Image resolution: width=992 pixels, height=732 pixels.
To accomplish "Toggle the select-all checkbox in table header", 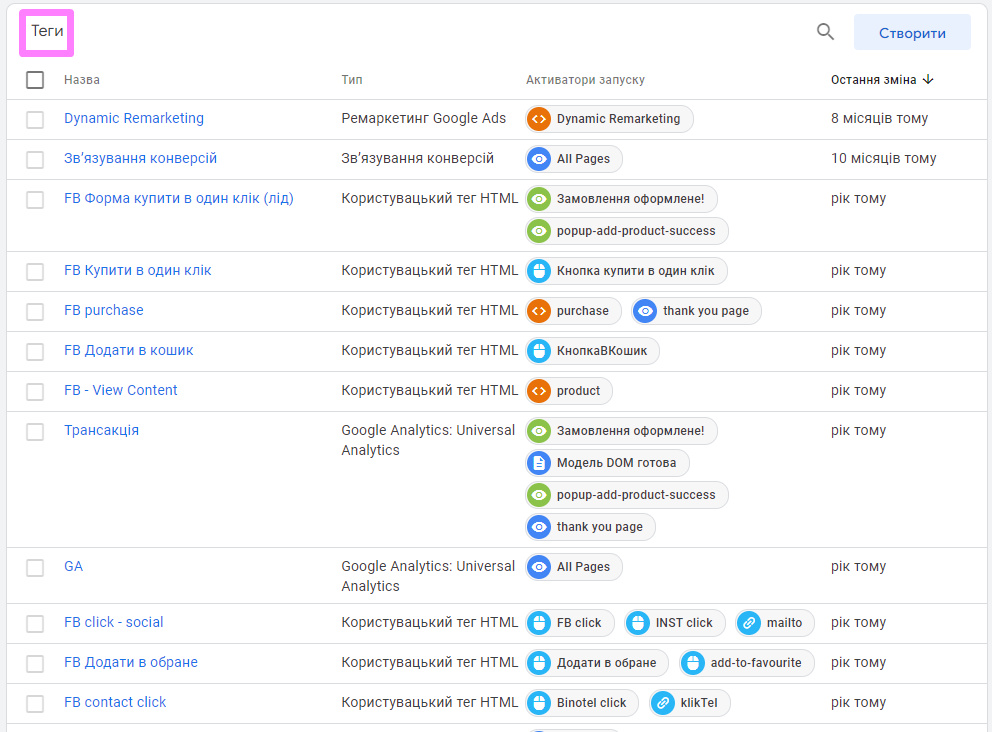I will click(x=35, y=80).
